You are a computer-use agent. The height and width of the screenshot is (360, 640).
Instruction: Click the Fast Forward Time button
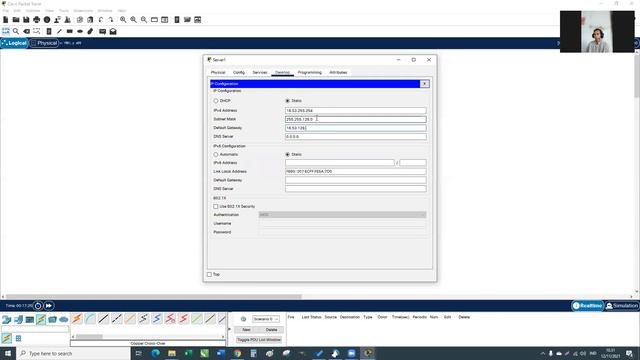49,306
